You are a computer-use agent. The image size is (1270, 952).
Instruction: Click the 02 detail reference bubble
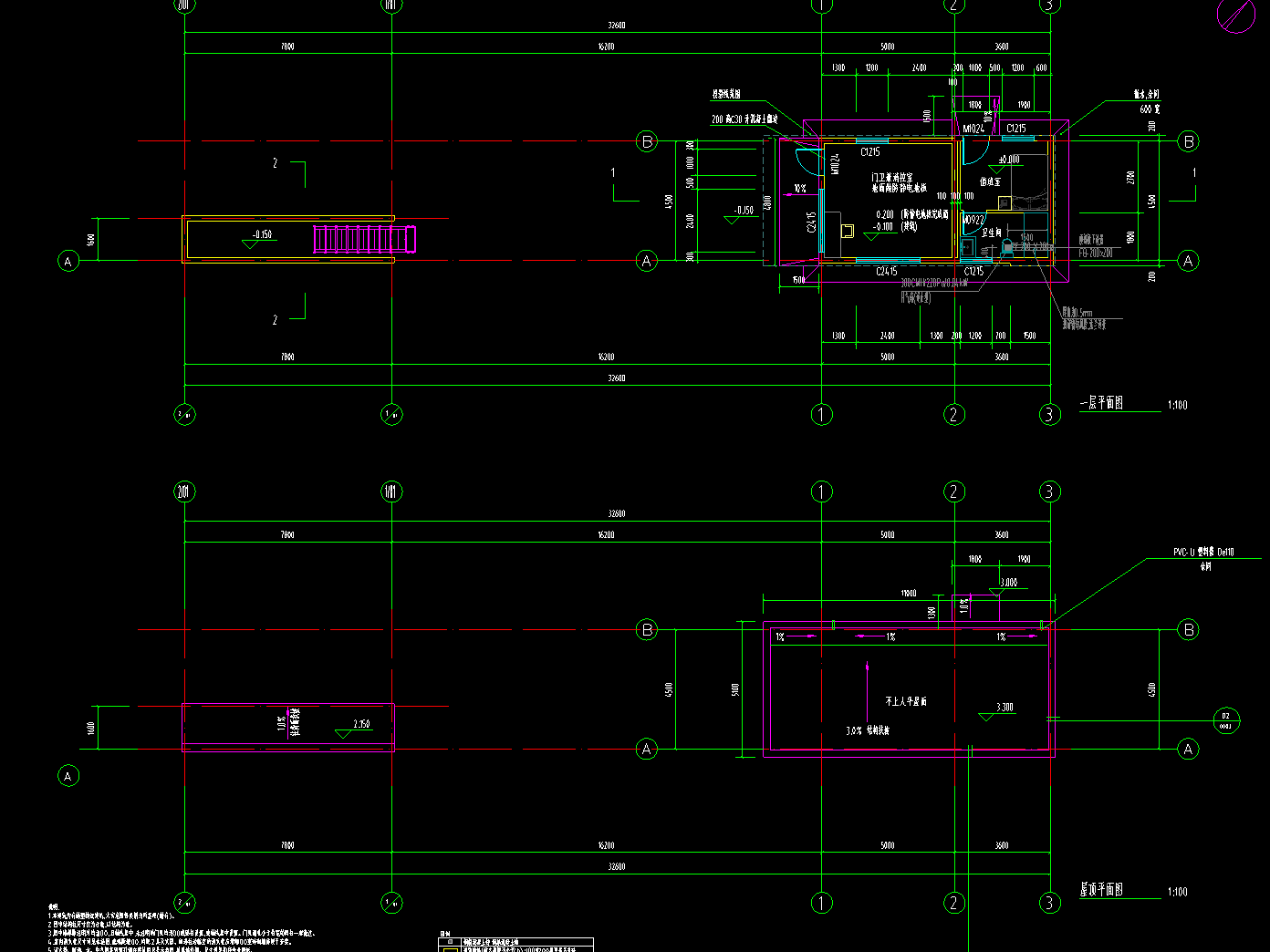(x=1226, y=720)
